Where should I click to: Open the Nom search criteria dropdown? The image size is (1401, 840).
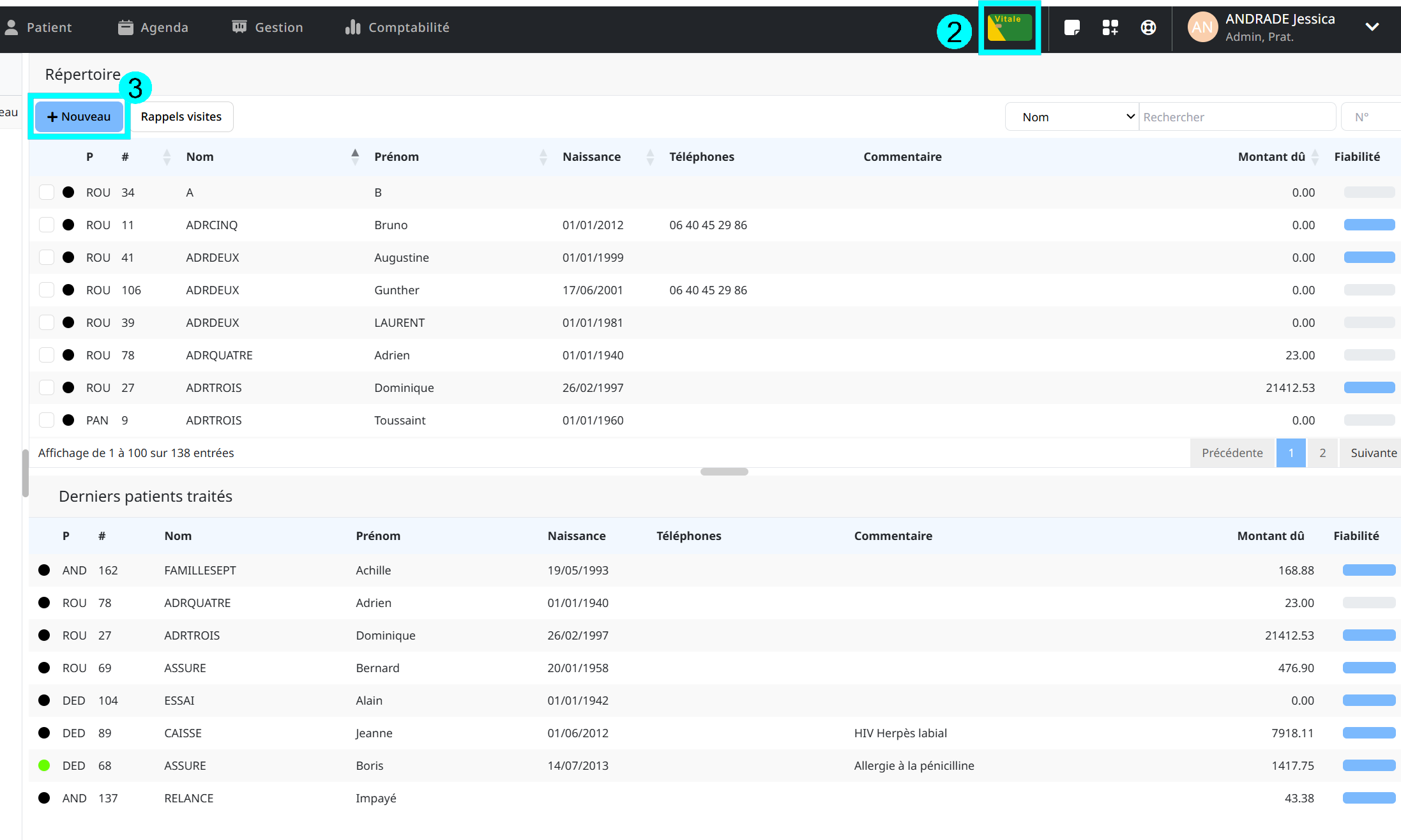(x=1072, y=117)
